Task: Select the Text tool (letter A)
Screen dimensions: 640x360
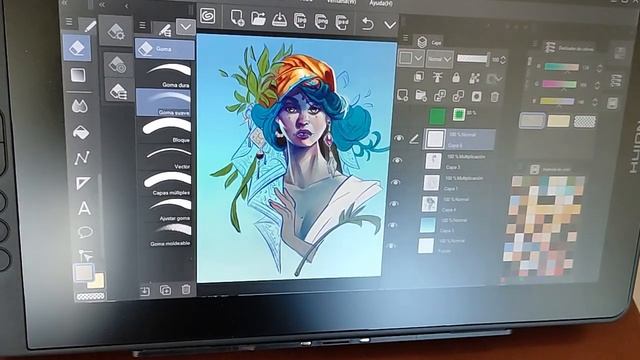Action: coord(84,208)
